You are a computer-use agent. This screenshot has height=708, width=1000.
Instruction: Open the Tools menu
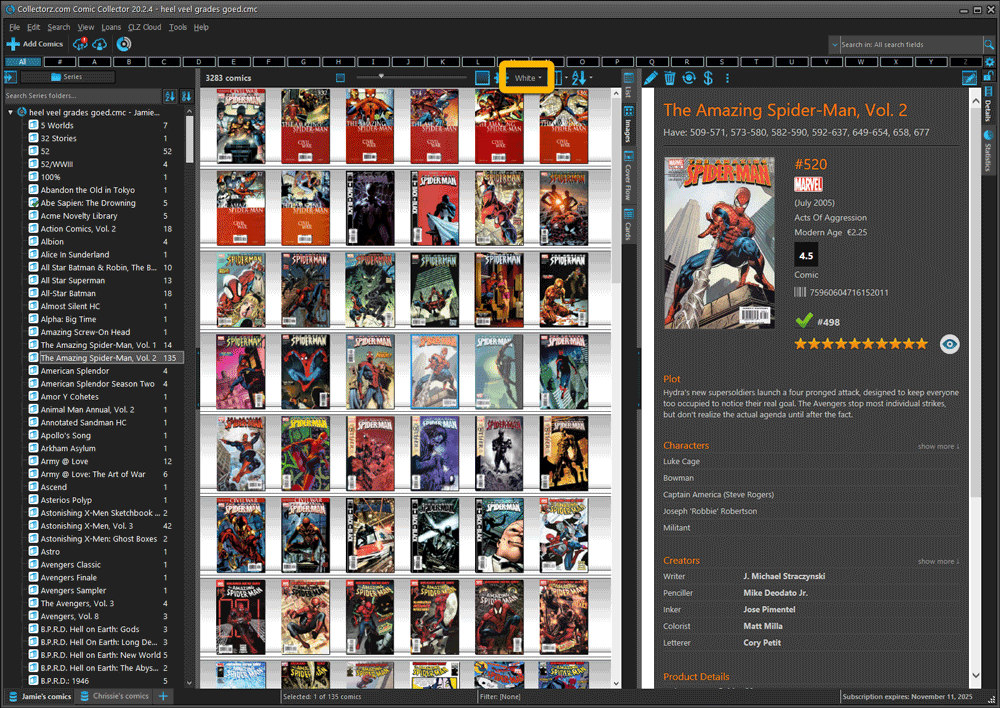178,27
